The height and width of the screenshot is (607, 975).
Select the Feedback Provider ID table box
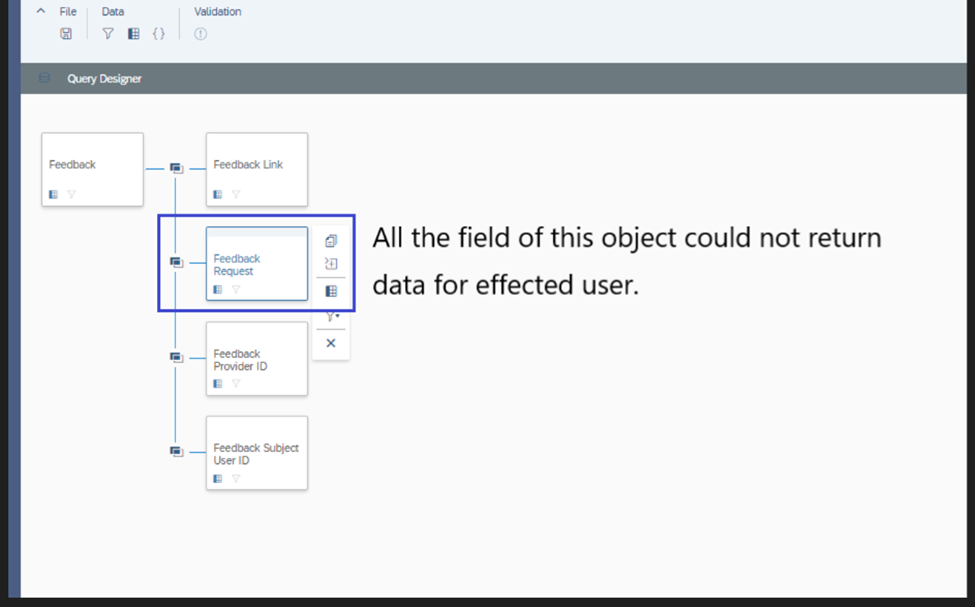pos(257,359)
